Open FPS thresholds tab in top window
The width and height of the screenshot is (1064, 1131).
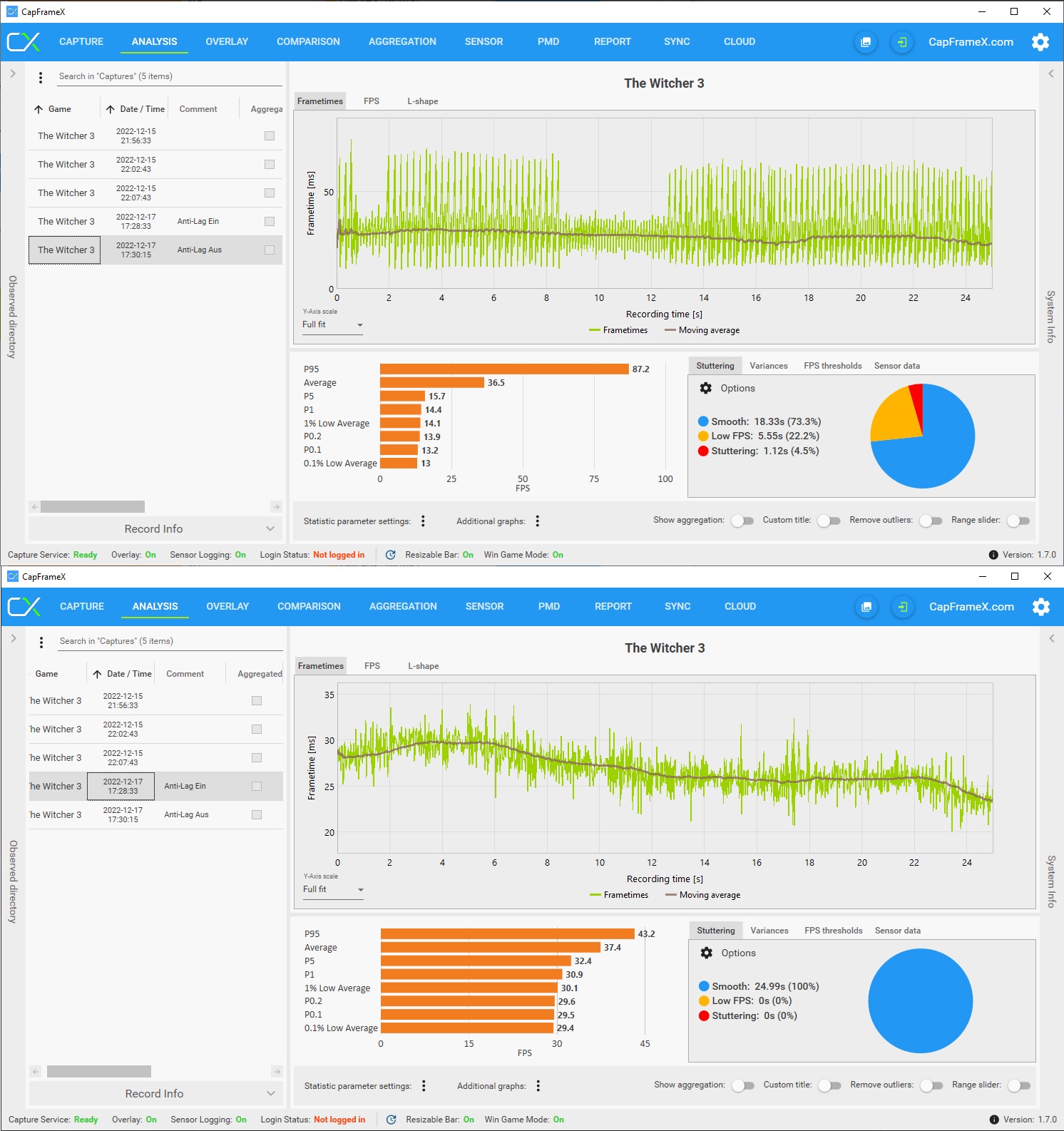[x=833, y=366]
